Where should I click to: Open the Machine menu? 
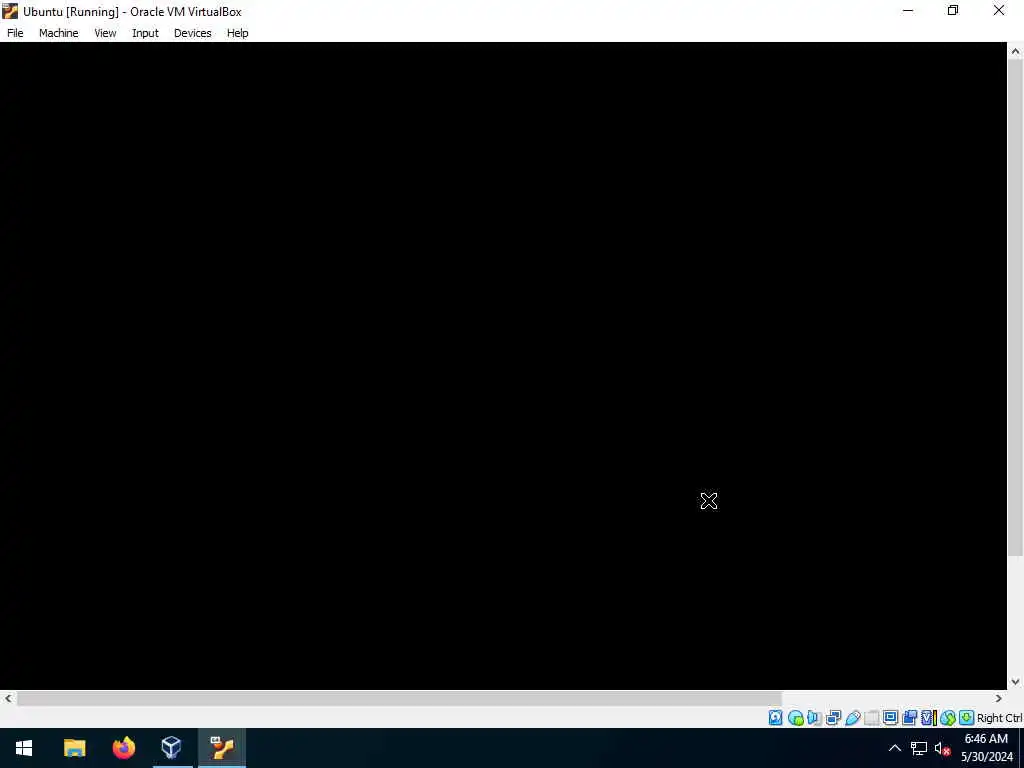(x=59, y=33)
